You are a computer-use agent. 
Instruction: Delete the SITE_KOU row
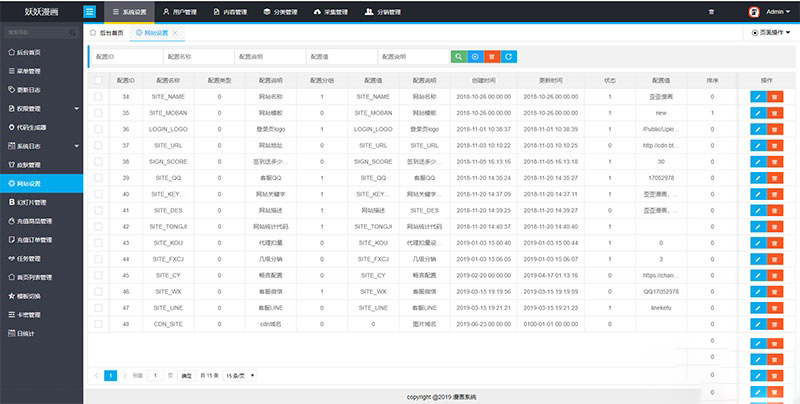point(774,243)
